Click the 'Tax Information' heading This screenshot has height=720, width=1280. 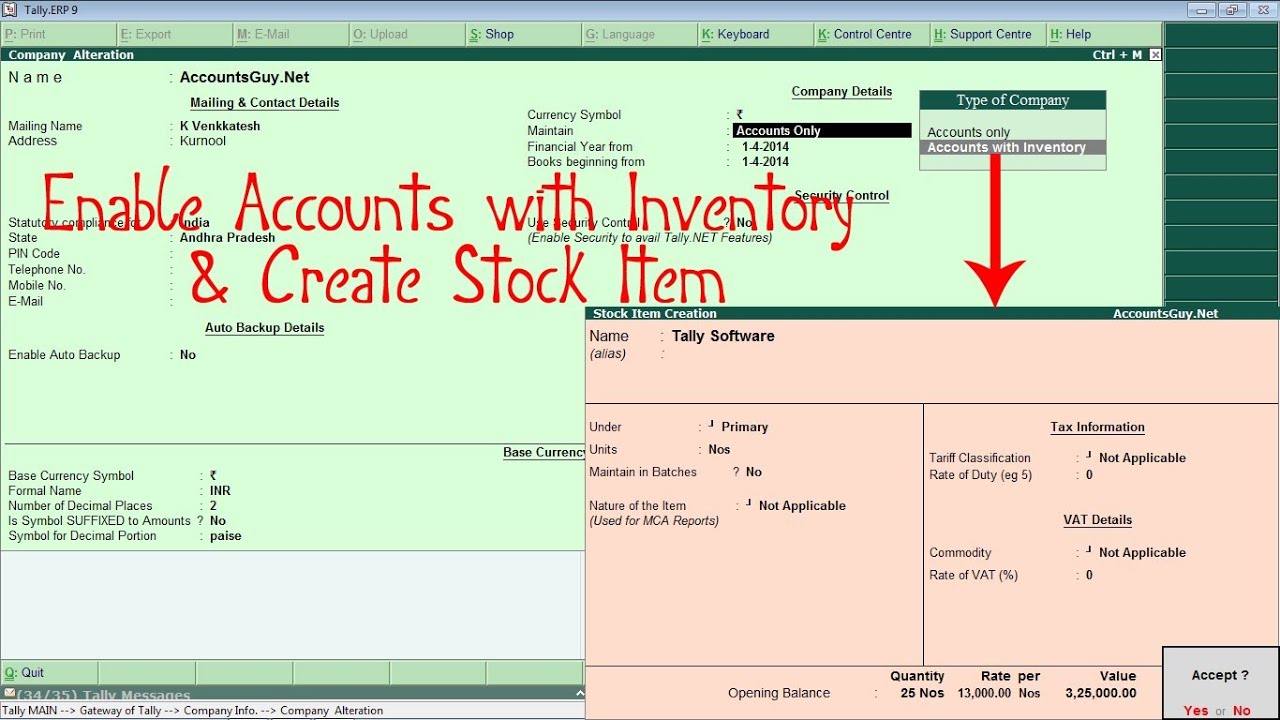pyautogui.click(x=1097, y=427)
